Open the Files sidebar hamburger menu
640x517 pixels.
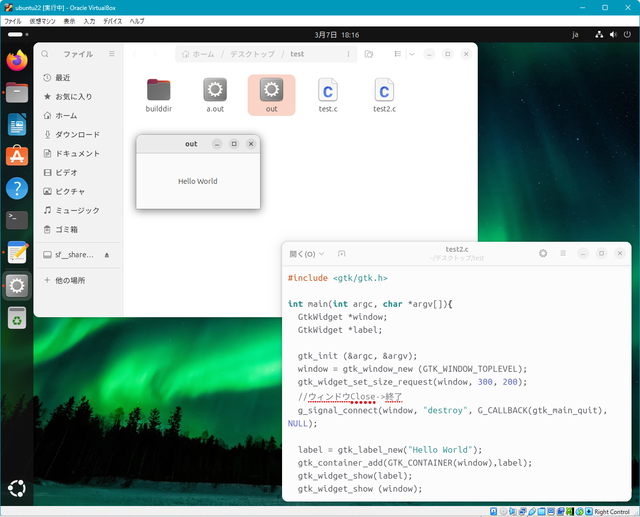point(112,54)
